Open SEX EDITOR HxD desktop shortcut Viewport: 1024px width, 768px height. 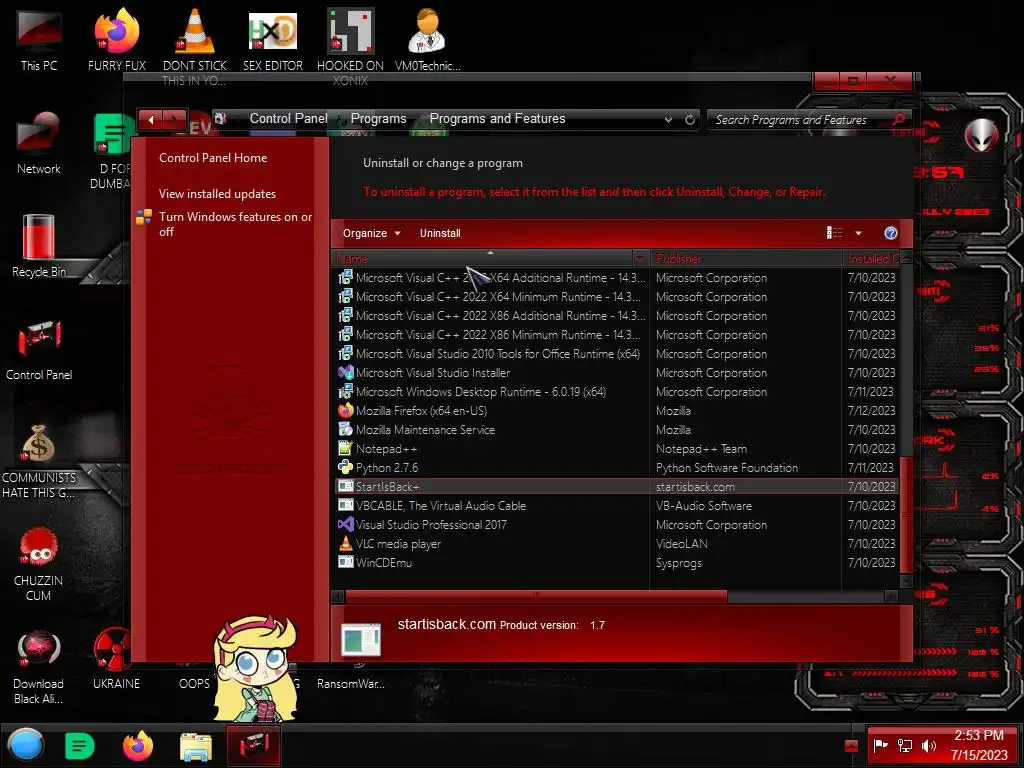(x=272, y=40)
